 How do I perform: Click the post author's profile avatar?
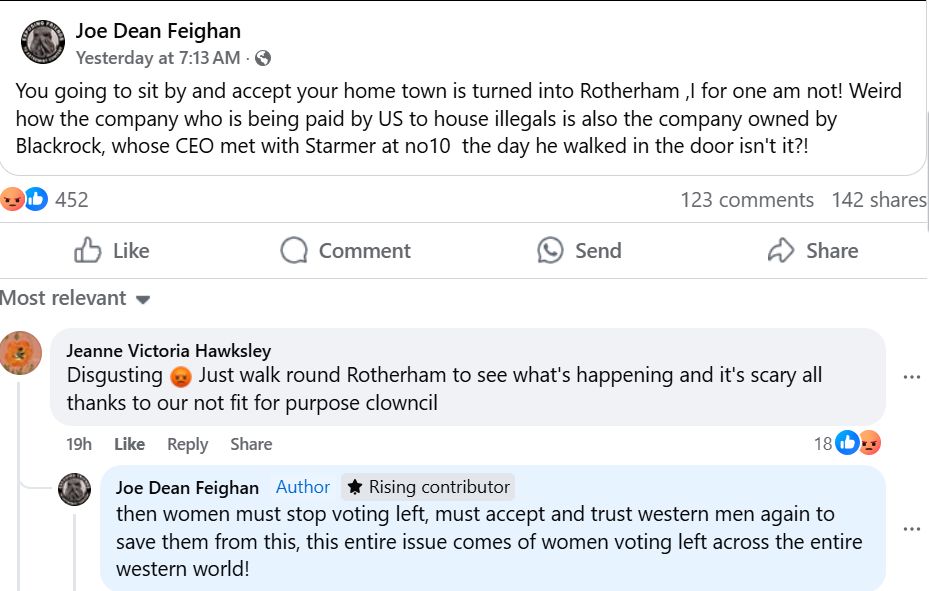click(43, 42)
